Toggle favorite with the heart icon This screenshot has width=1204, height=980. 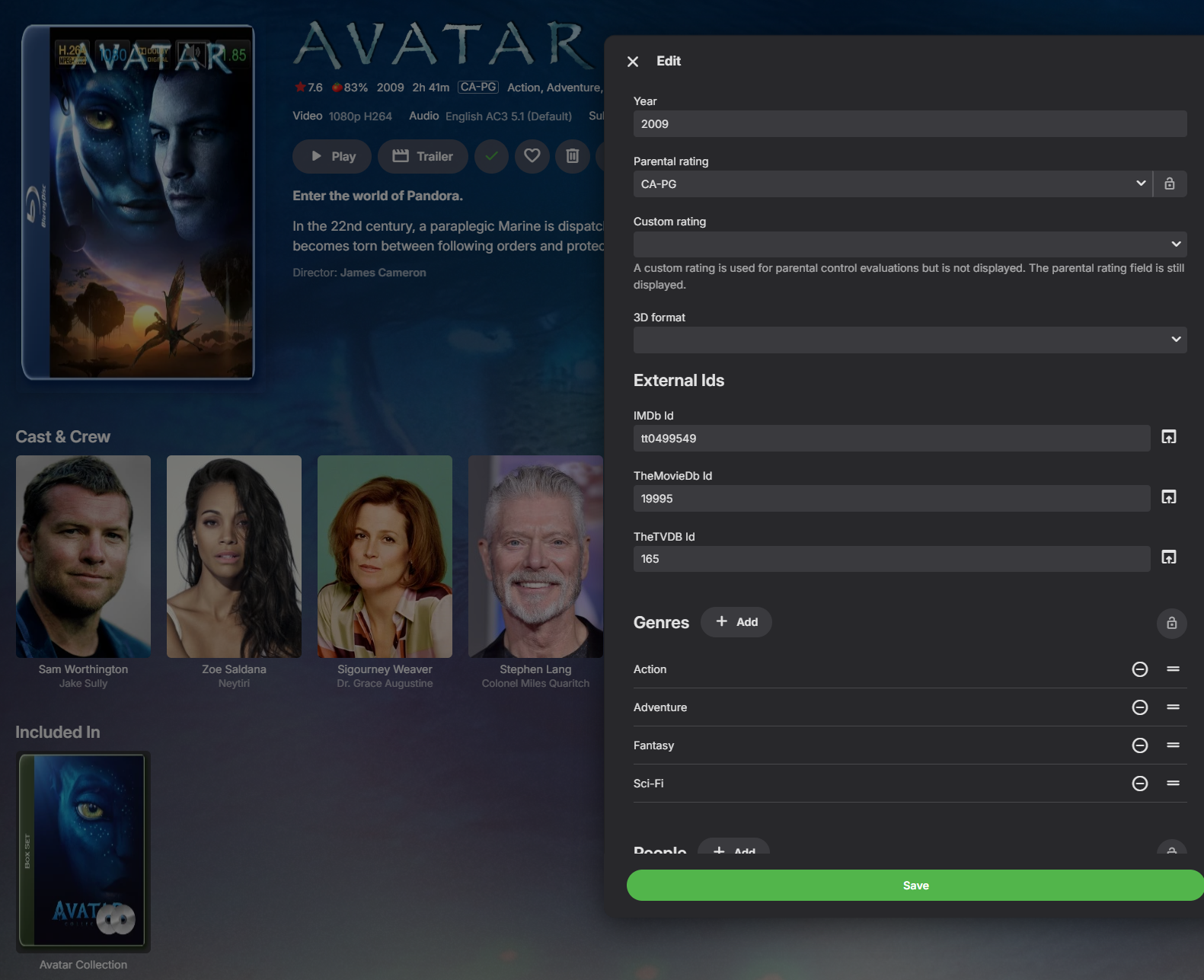coord(532,156)
